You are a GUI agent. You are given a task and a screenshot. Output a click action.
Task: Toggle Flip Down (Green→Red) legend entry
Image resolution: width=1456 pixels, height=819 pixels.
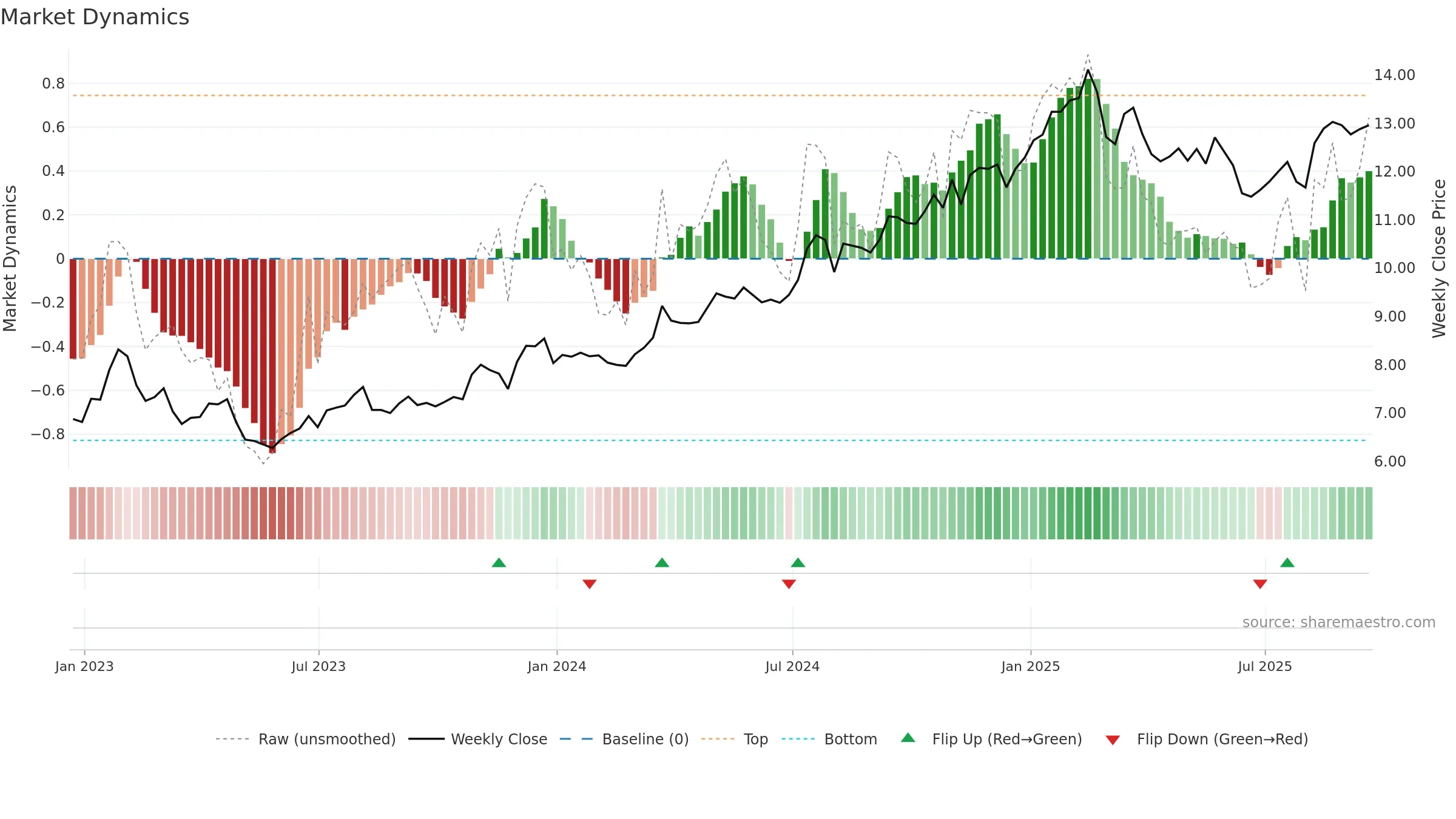point(1207,739)
